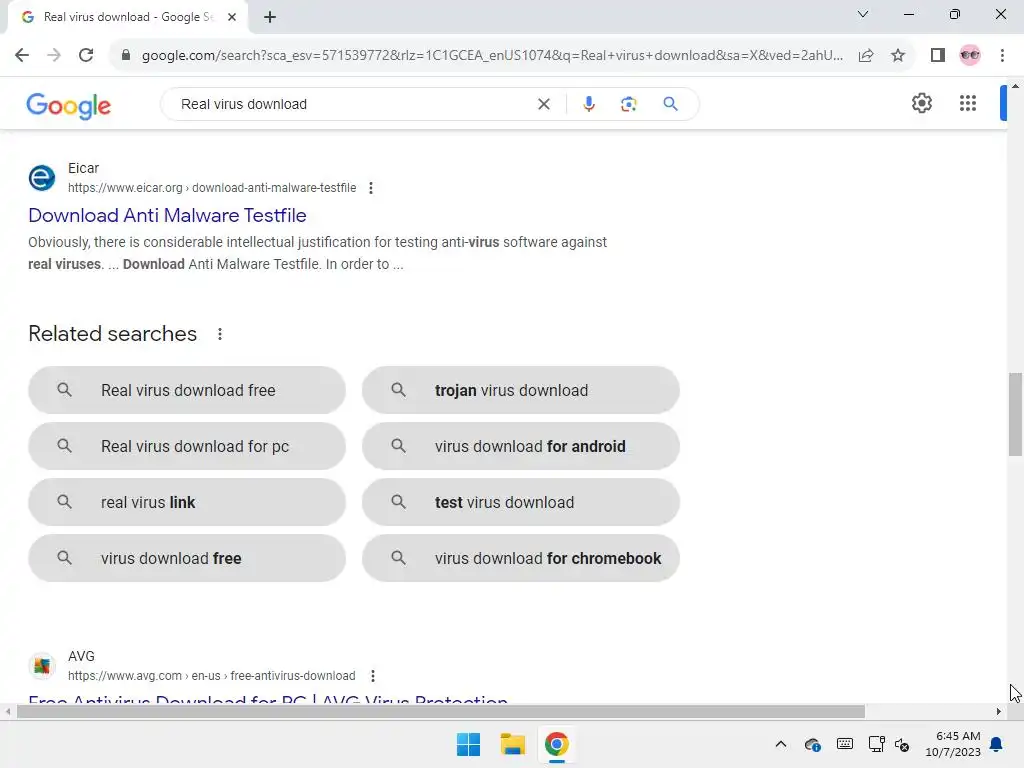Click the Eicar site URL breadcrumb
Image resolution: width=1024 pixels, height=768 pixels.
coord(212,188)
